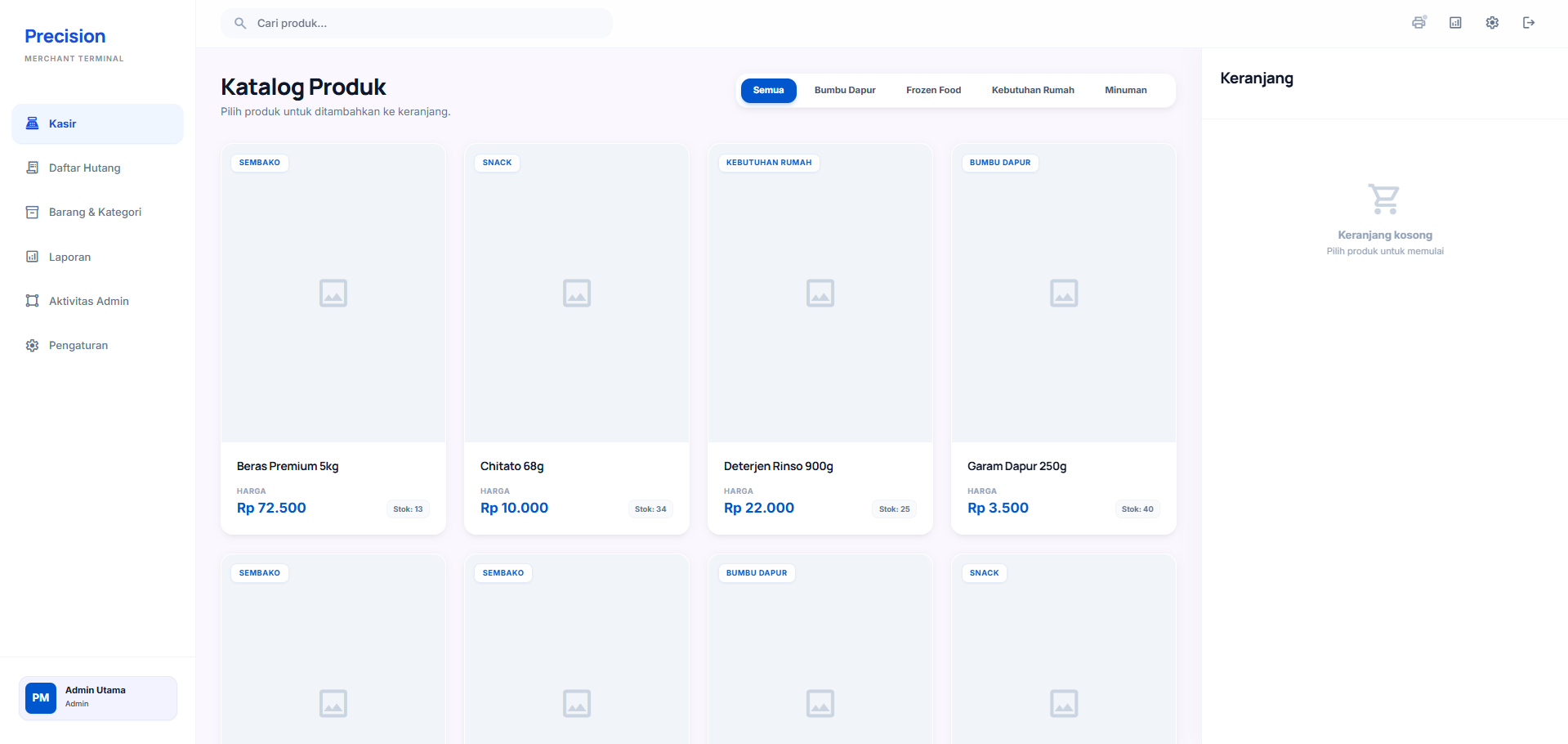Click the Aktivitas Admin sidebar icon
This screenshot has width=1568, height=744.
point(33,301)
